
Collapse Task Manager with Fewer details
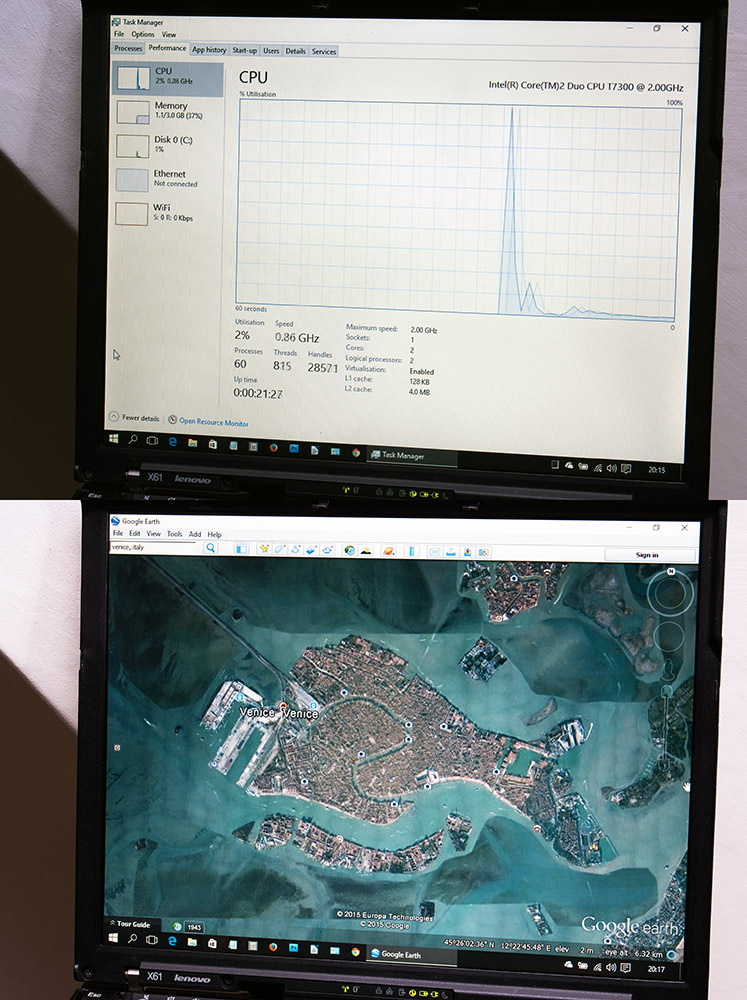[x=135, y=417]
